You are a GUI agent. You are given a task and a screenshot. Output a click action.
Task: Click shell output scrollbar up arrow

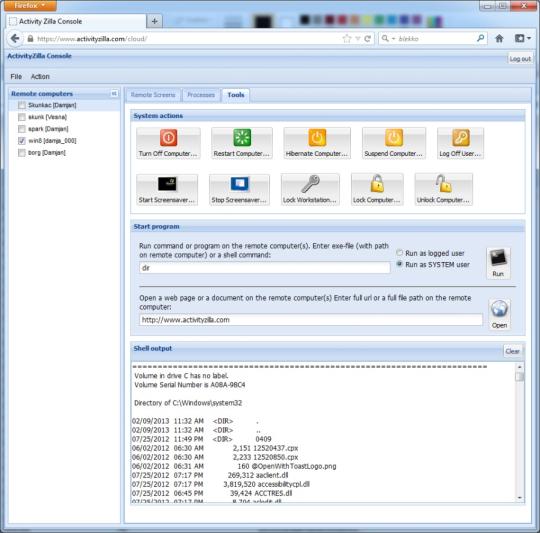(x=519, y=367)
